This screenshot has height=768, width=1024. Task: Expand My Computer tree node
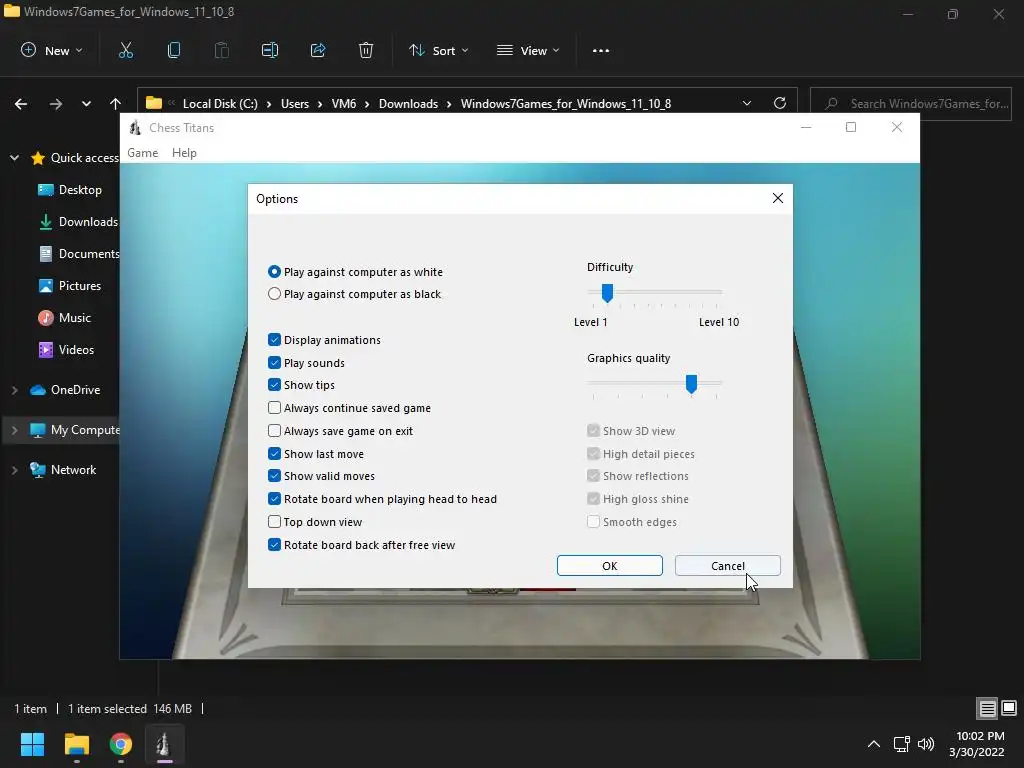pos(14,430)
